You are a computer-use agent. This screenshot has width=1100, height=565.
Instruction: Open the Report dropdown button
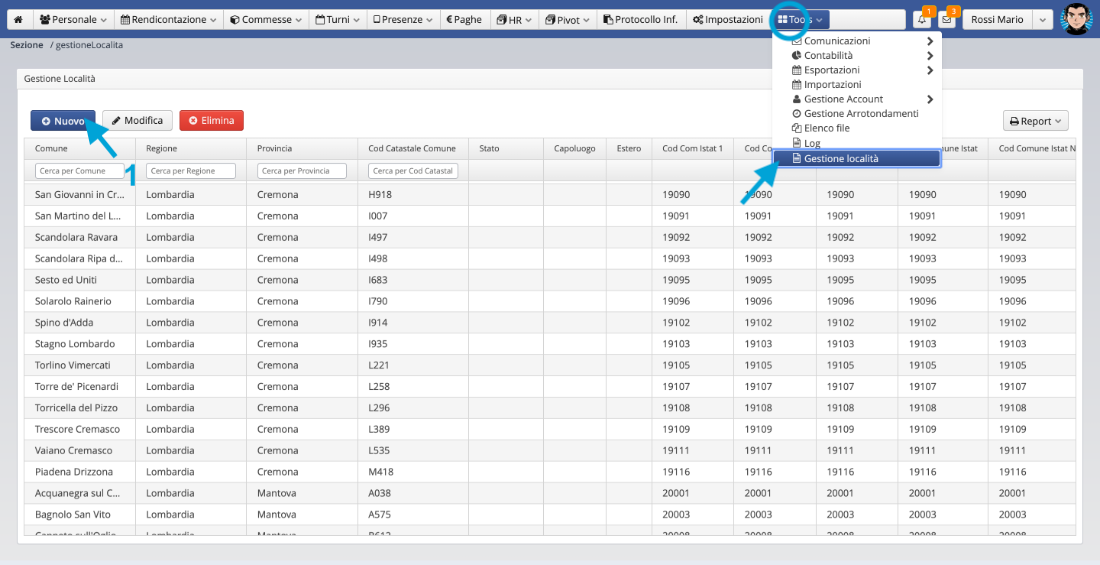1035,121
